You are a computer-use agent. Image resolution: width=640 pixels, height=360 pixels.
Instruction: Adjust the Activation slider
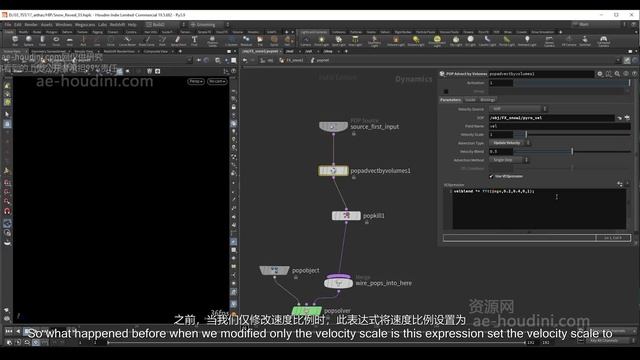(x=572, y=83)
